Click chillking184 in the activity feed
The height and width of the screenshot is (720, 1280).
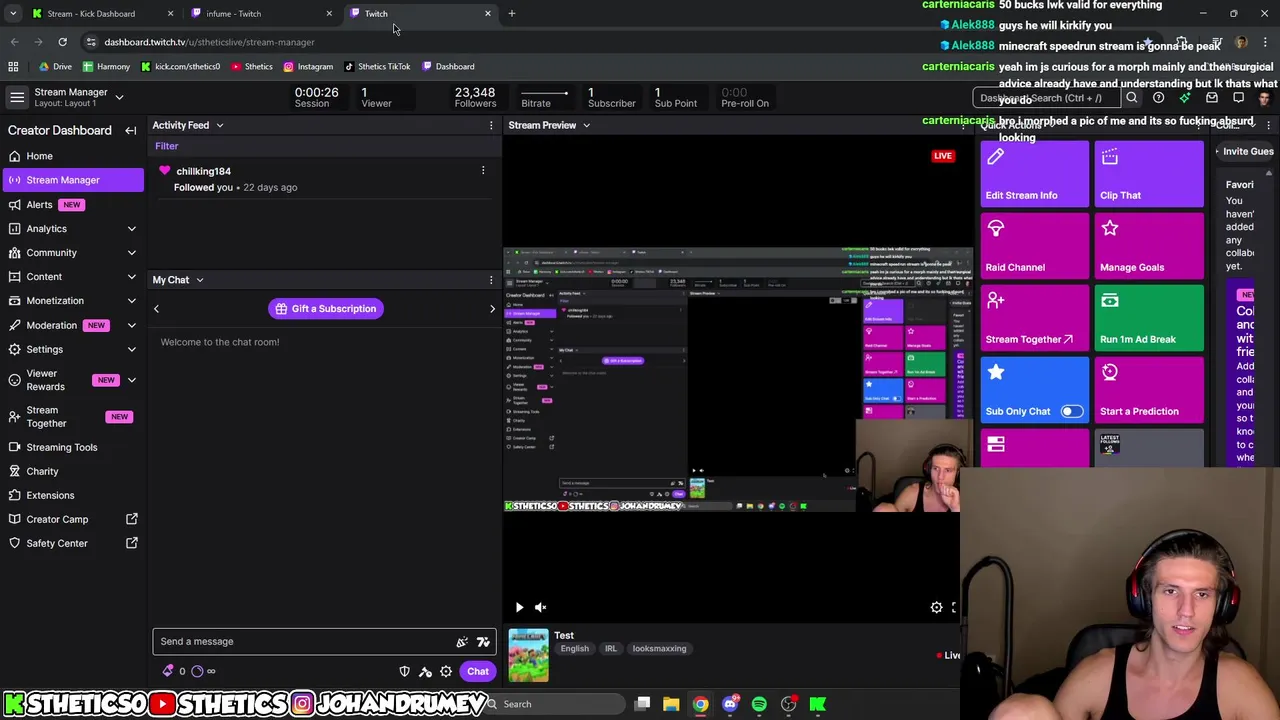tap(203, 171)
